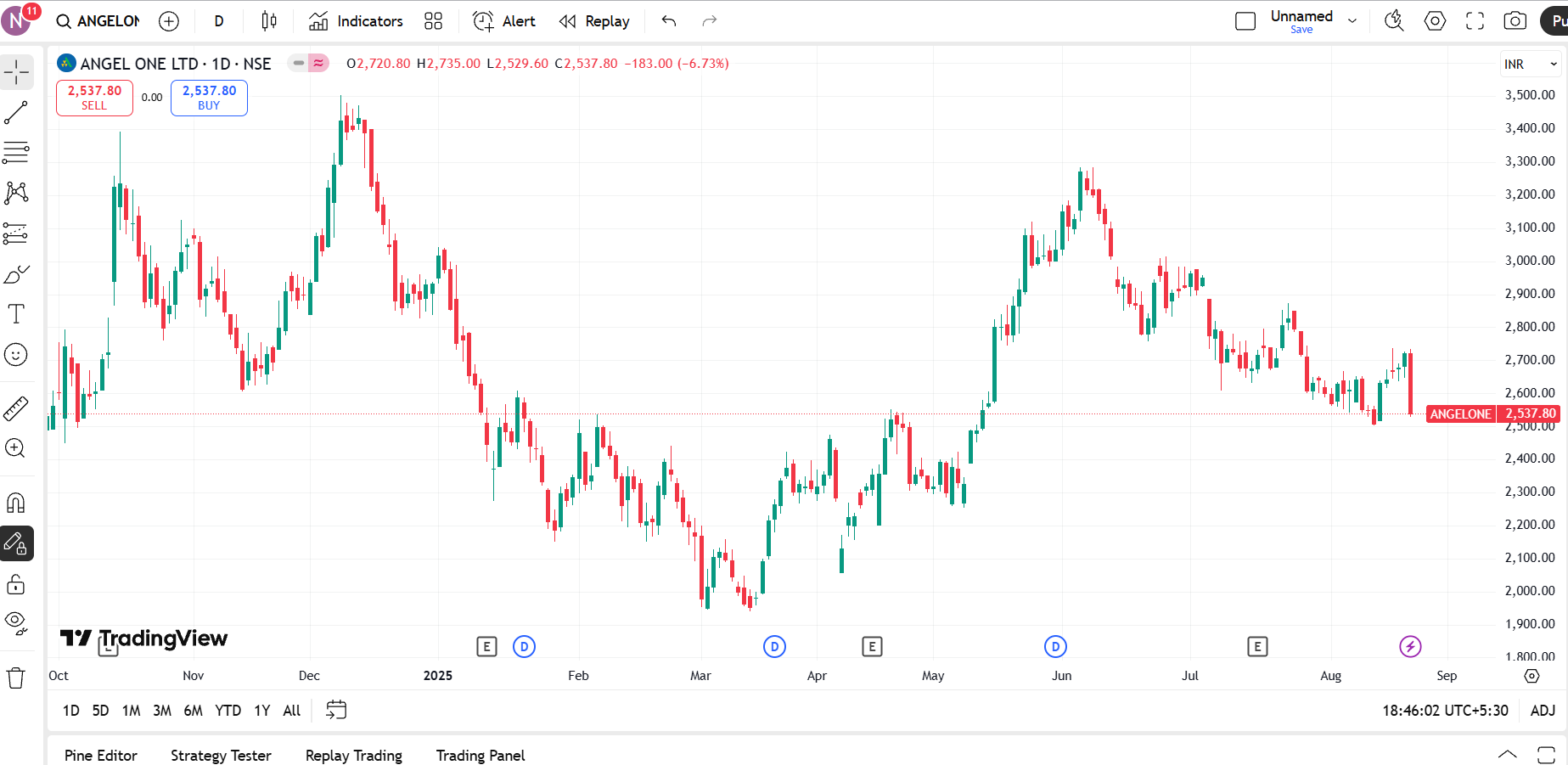This screenshot has height=765, width=1568.
Task: Open the Strategy Tester tab
Action: point(221,756)
